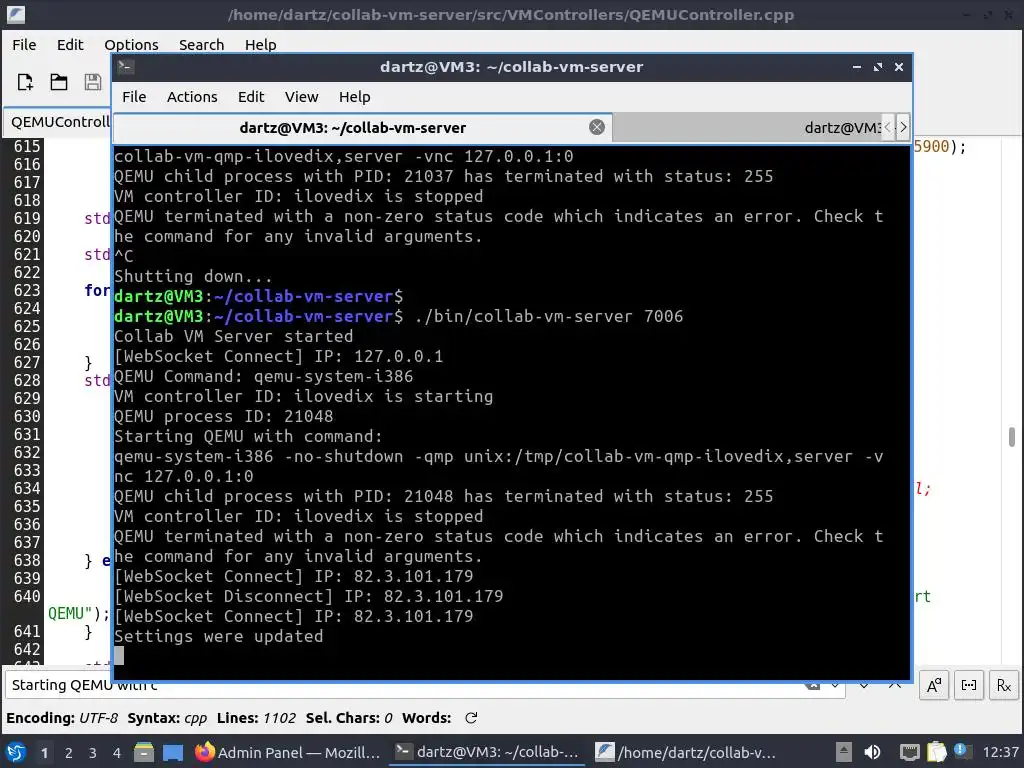Click the refresh word count icon in status bar
1024x768 pixels.
pyautogui.click(x=471, y=718)
